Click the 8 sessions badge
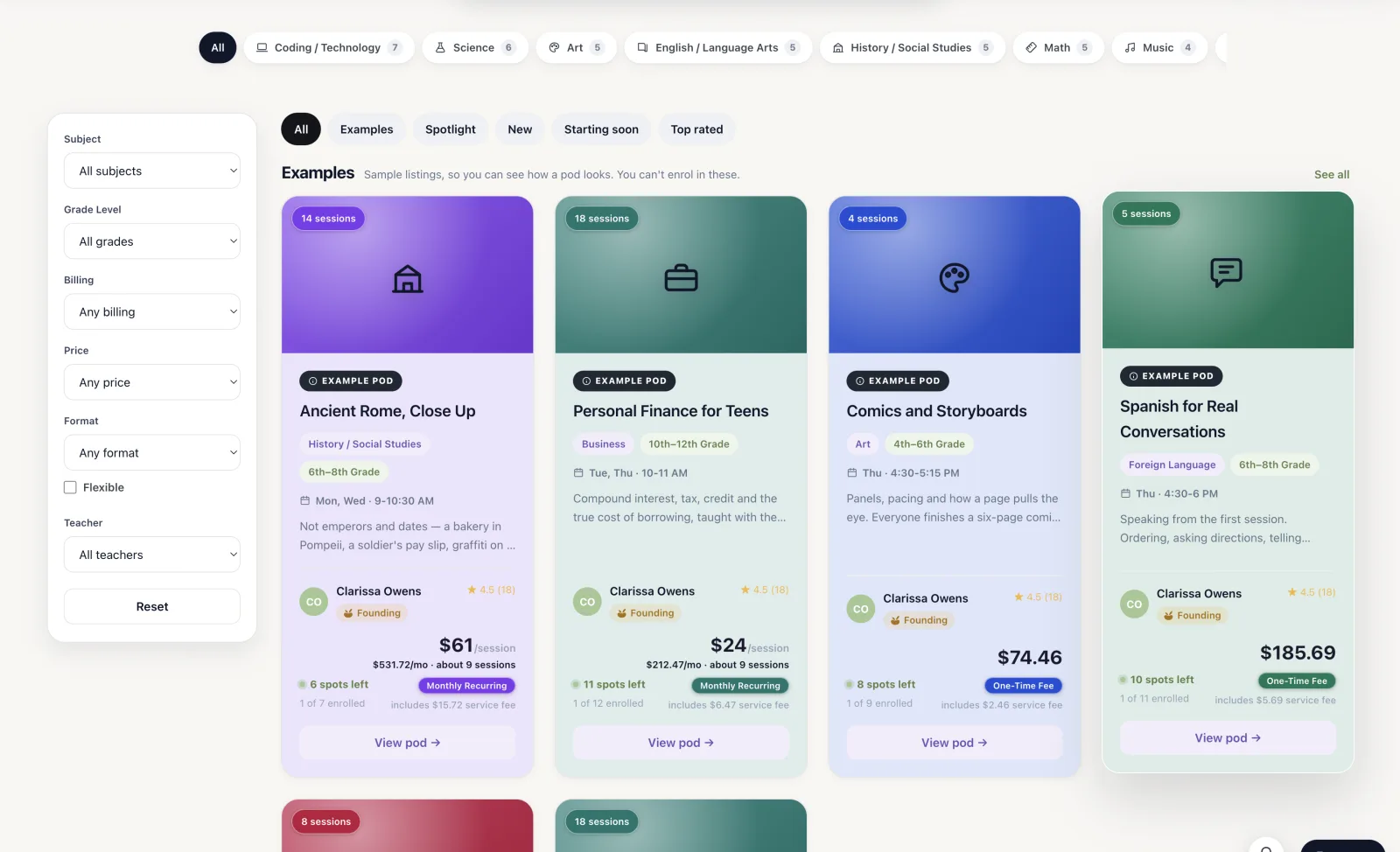The width and height of the screenshot is (1400, 852). coord(325,821)
